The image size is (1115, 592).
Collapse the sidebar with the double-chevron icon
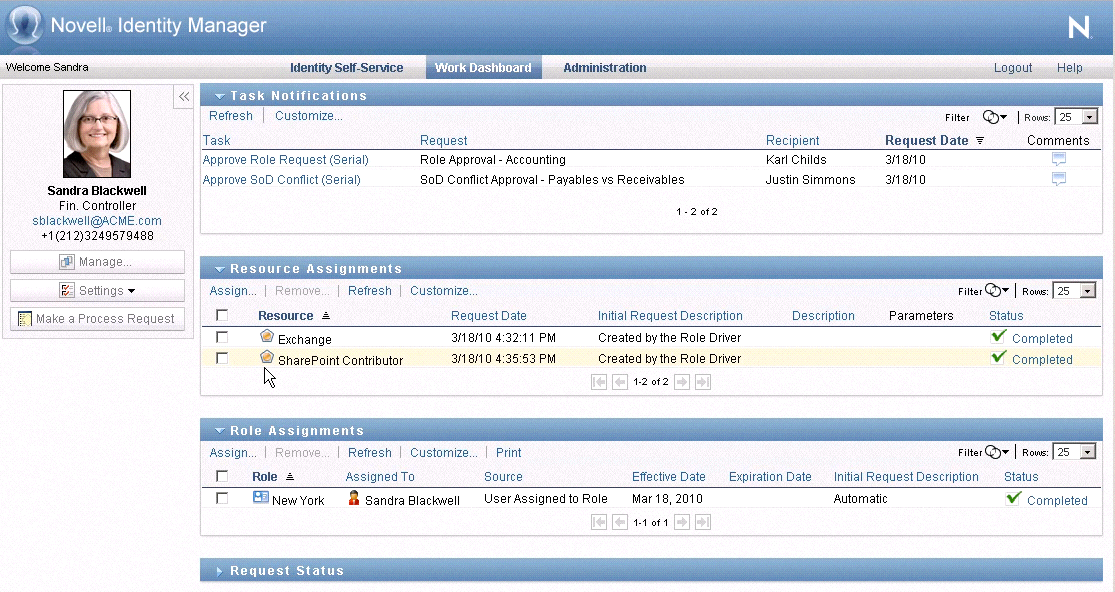click(183, 97)
